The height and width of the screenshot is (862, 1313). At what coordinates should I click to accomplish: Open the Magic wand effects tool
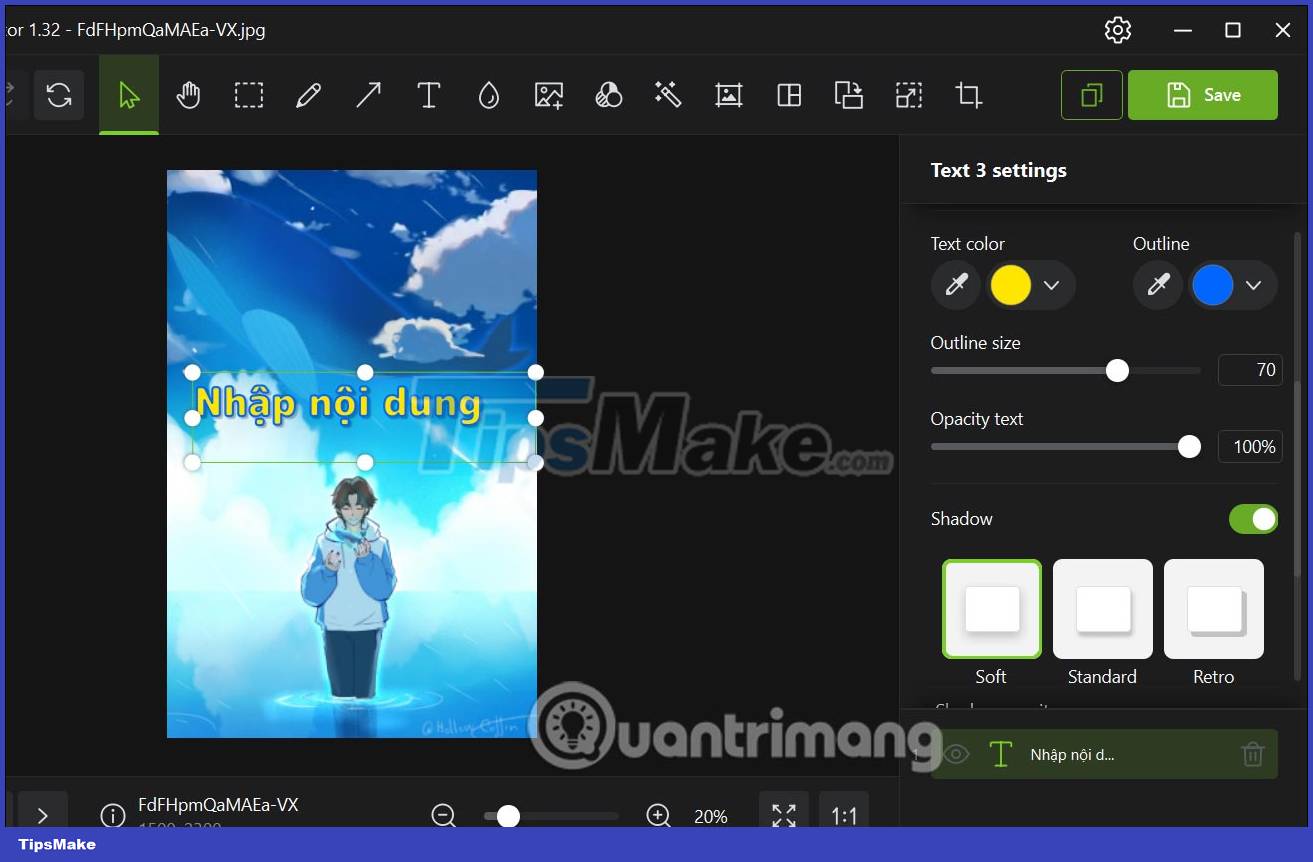pyautogui.click(x=668, y=95)
